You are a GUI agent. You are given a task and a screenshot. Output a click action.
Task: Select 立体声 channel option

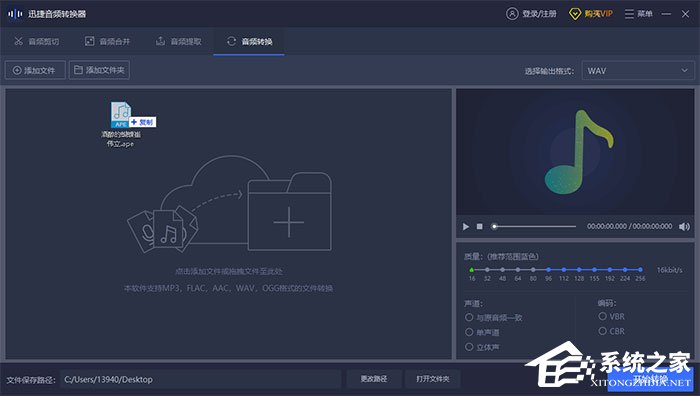(x=482, y=347)
